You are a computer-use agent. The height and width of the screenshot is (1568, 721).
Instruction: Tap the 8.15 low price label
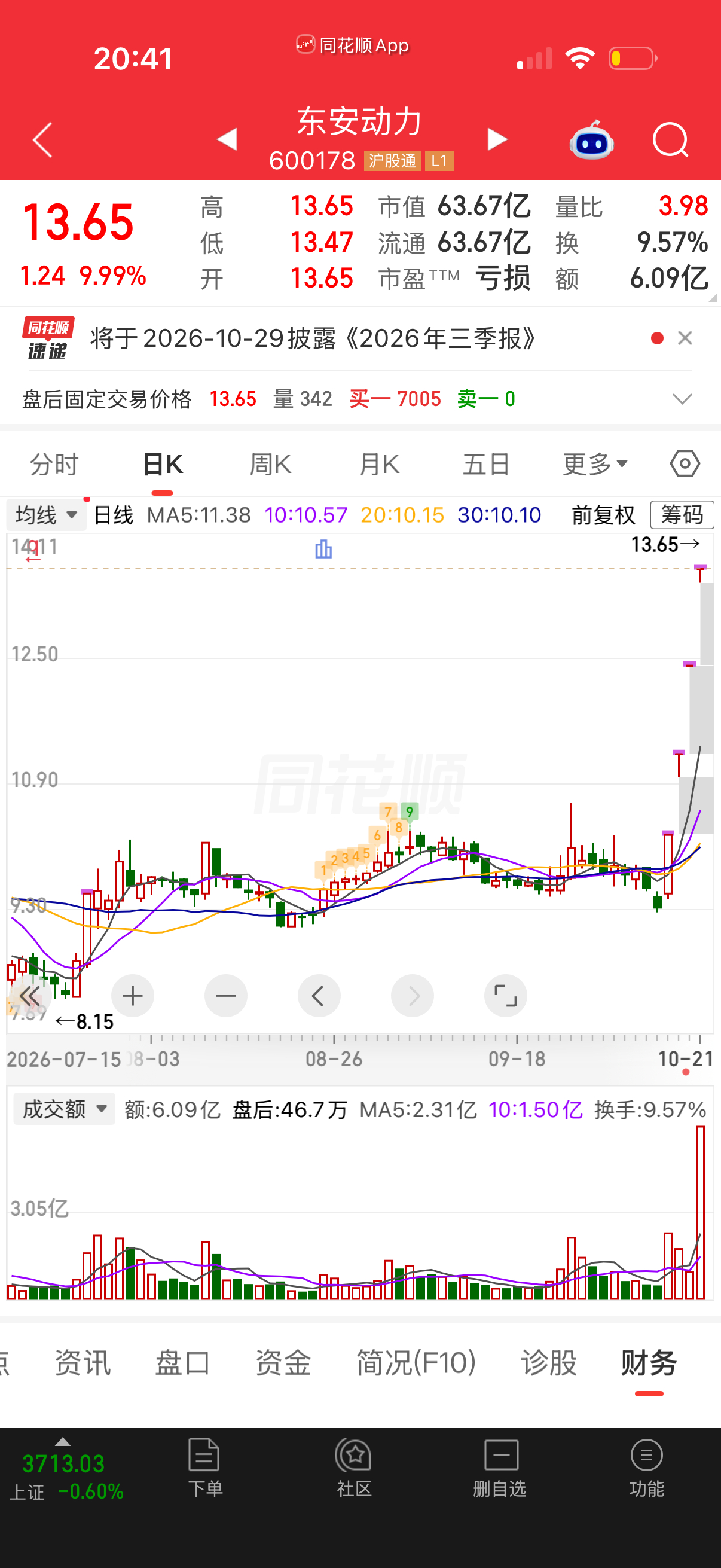pos(84,1021)
